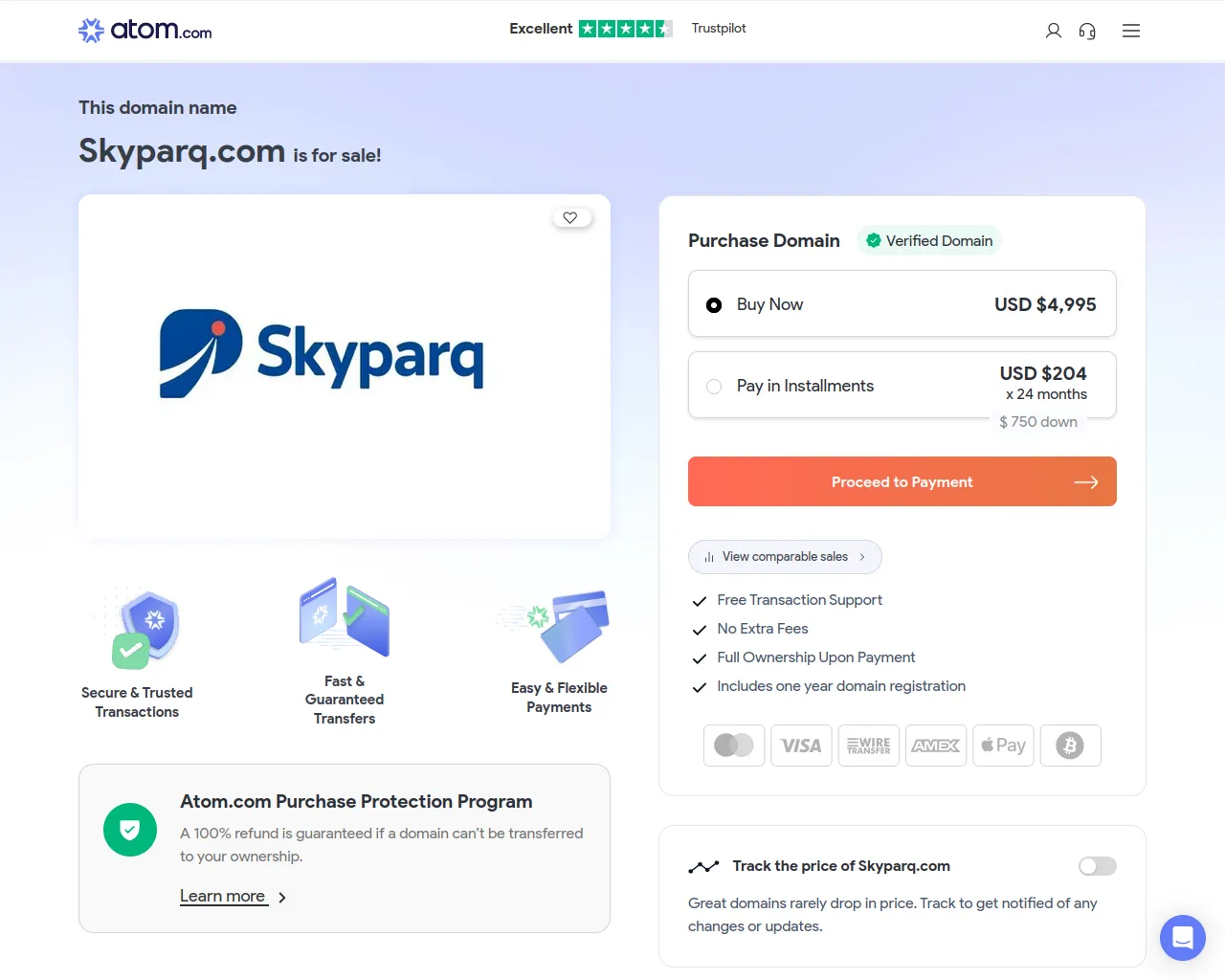The height and width of the screenshot is (980, 1225).
Task: Click the Atom.com logo
Action: (x=145, y=30)
